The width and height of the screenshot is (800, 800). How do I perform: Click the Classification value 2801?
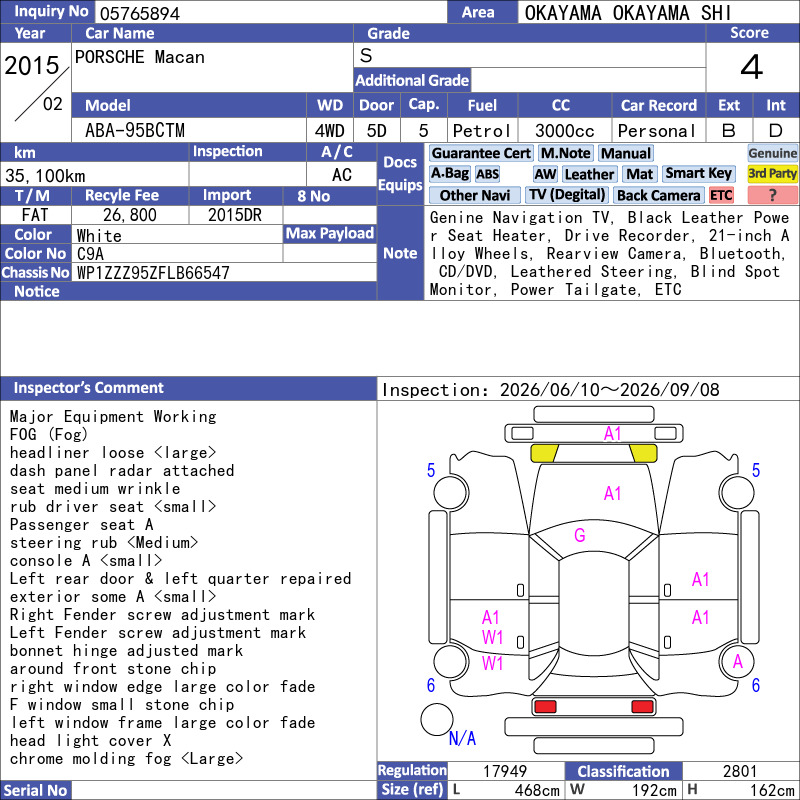(x=739, y=771)
